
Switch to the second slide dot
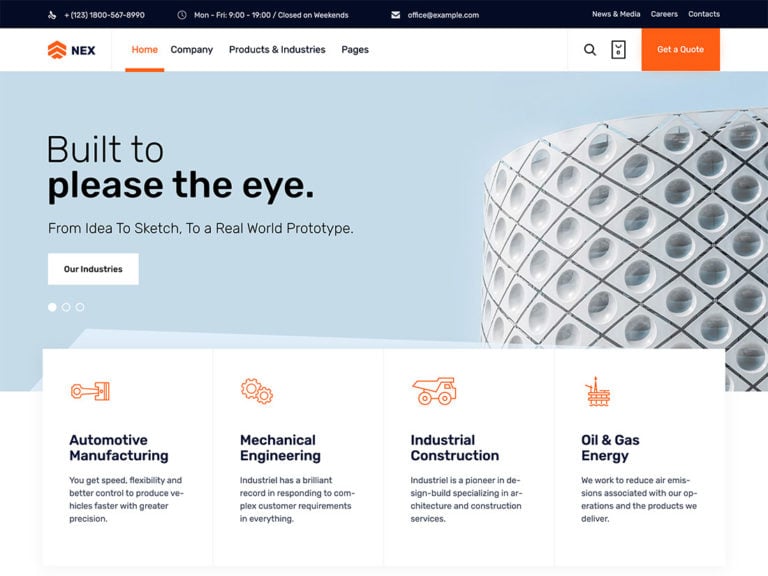66,307
